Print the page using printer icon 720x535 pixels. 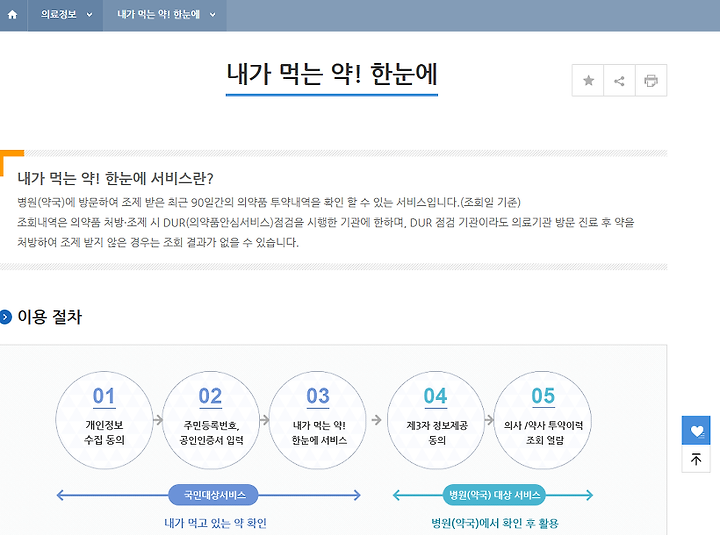click(x=651, y=81)
